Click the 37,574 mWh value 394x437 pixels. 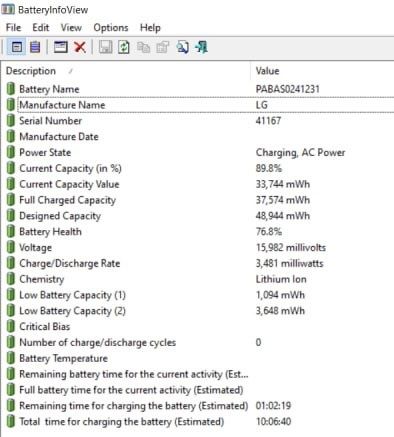pyautogui.click(x=283, y=200)
